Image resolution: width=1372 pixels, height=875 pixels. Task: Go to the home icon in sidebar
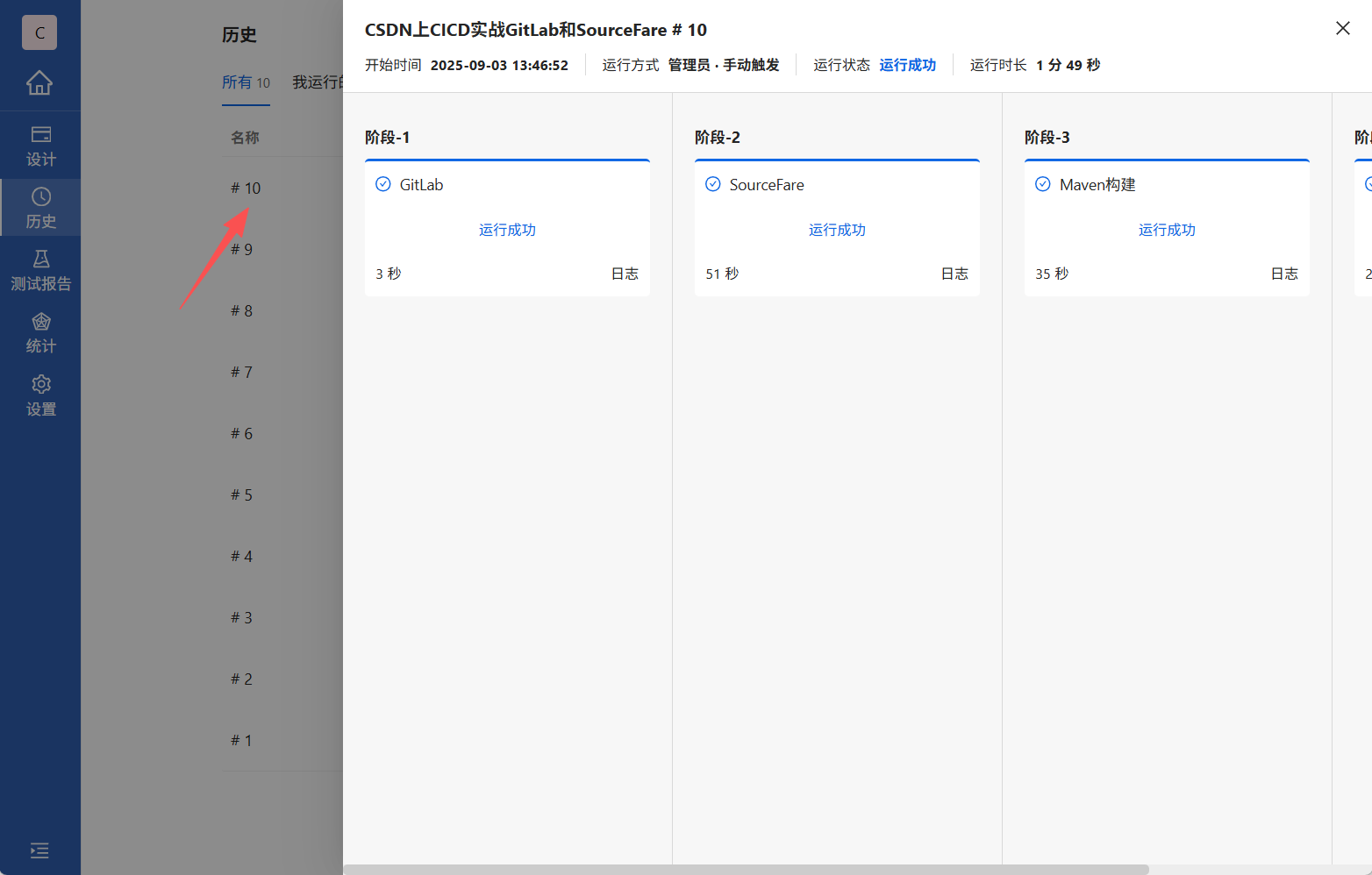tap(39, 82)
